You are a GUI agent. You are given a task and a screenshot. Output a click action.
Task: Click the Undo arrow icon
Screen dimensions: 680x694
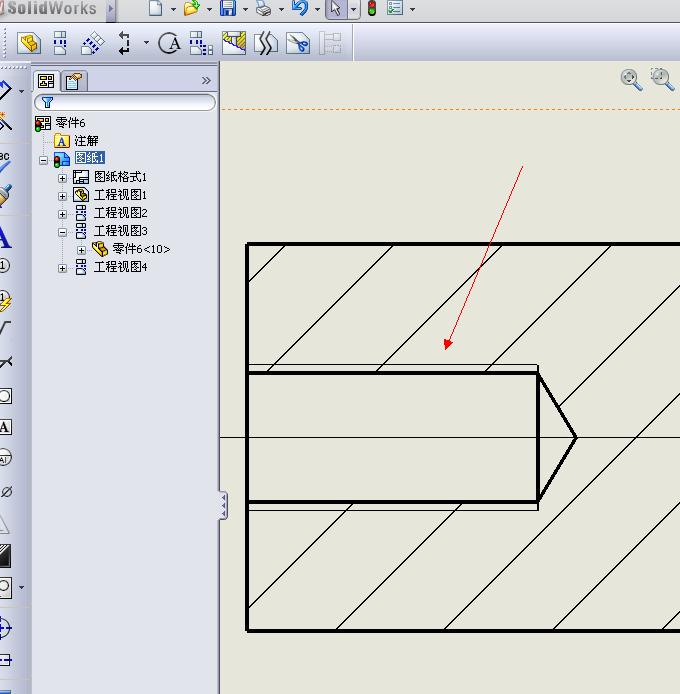coord(300,8)
